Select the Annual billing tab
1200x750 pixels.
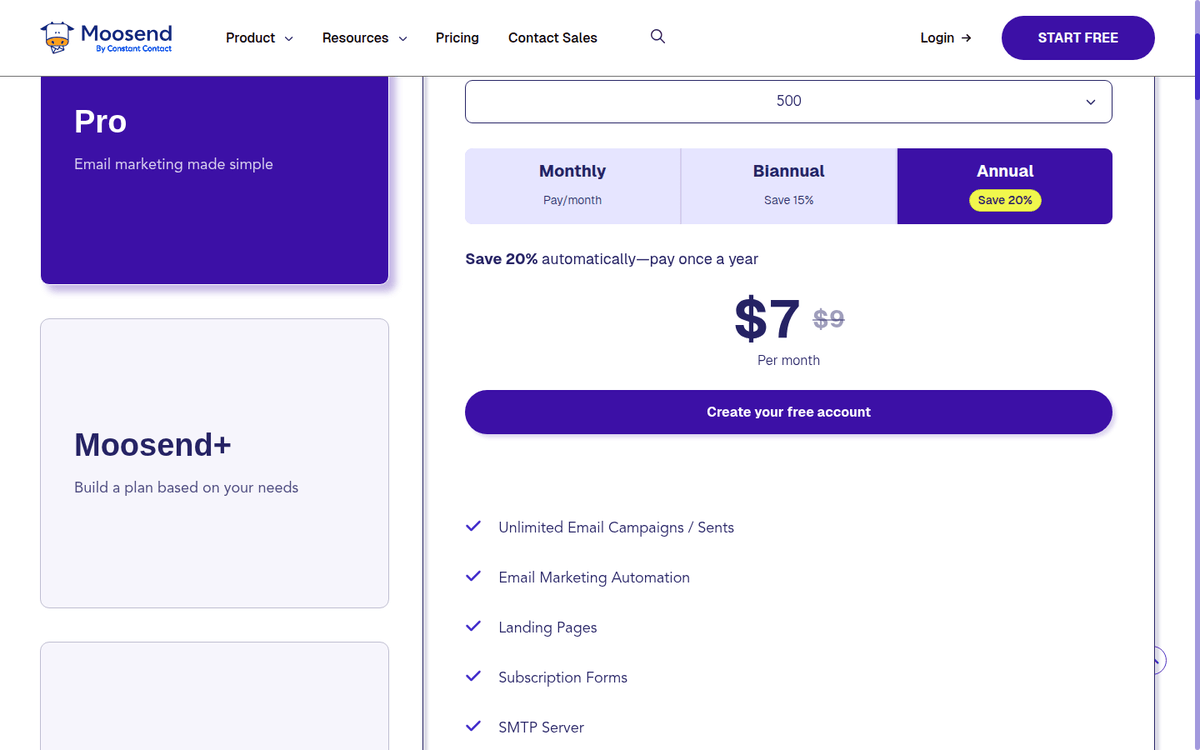coord(1005,186)
